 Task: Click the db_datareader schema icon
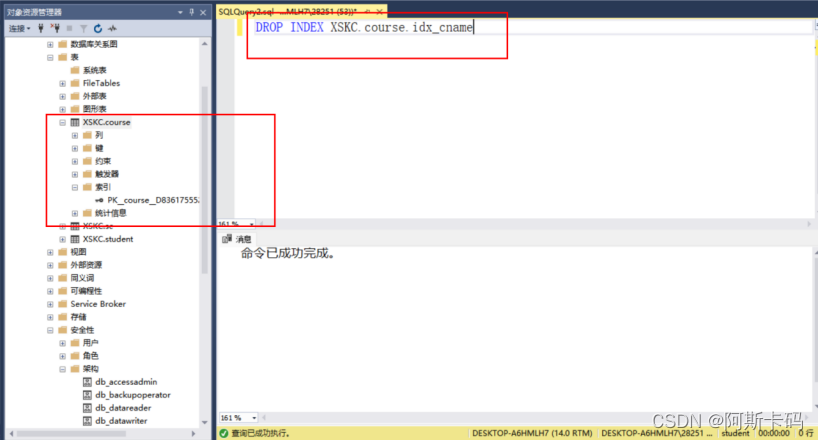click(x=88, y=408)
